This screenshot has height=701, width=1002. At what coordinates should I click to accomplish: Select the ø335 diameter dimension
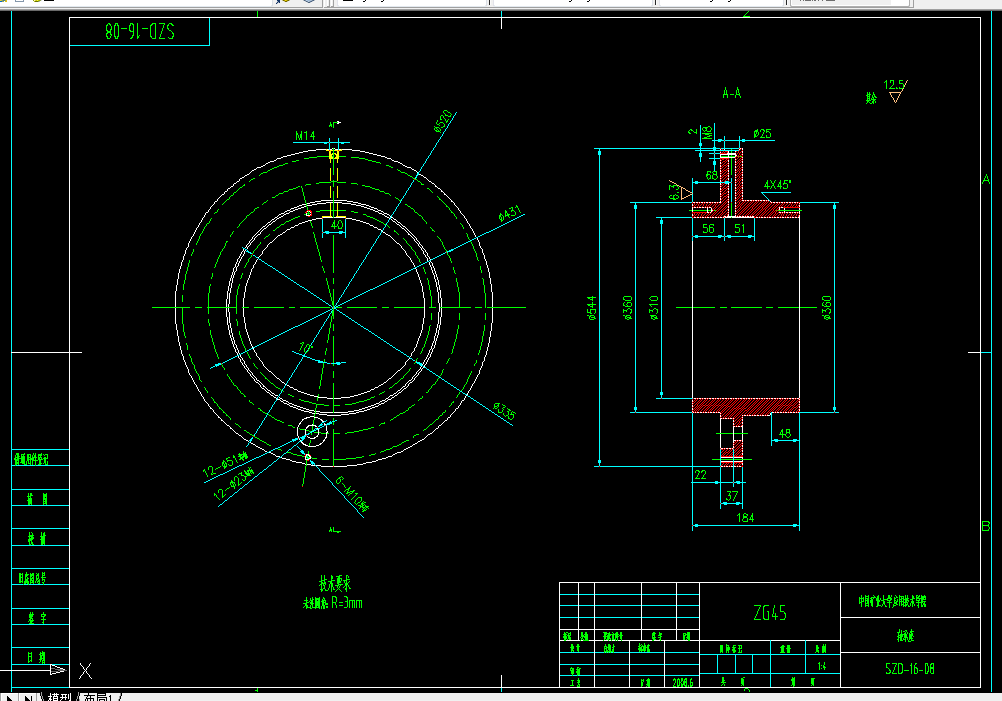click(504, 411)
